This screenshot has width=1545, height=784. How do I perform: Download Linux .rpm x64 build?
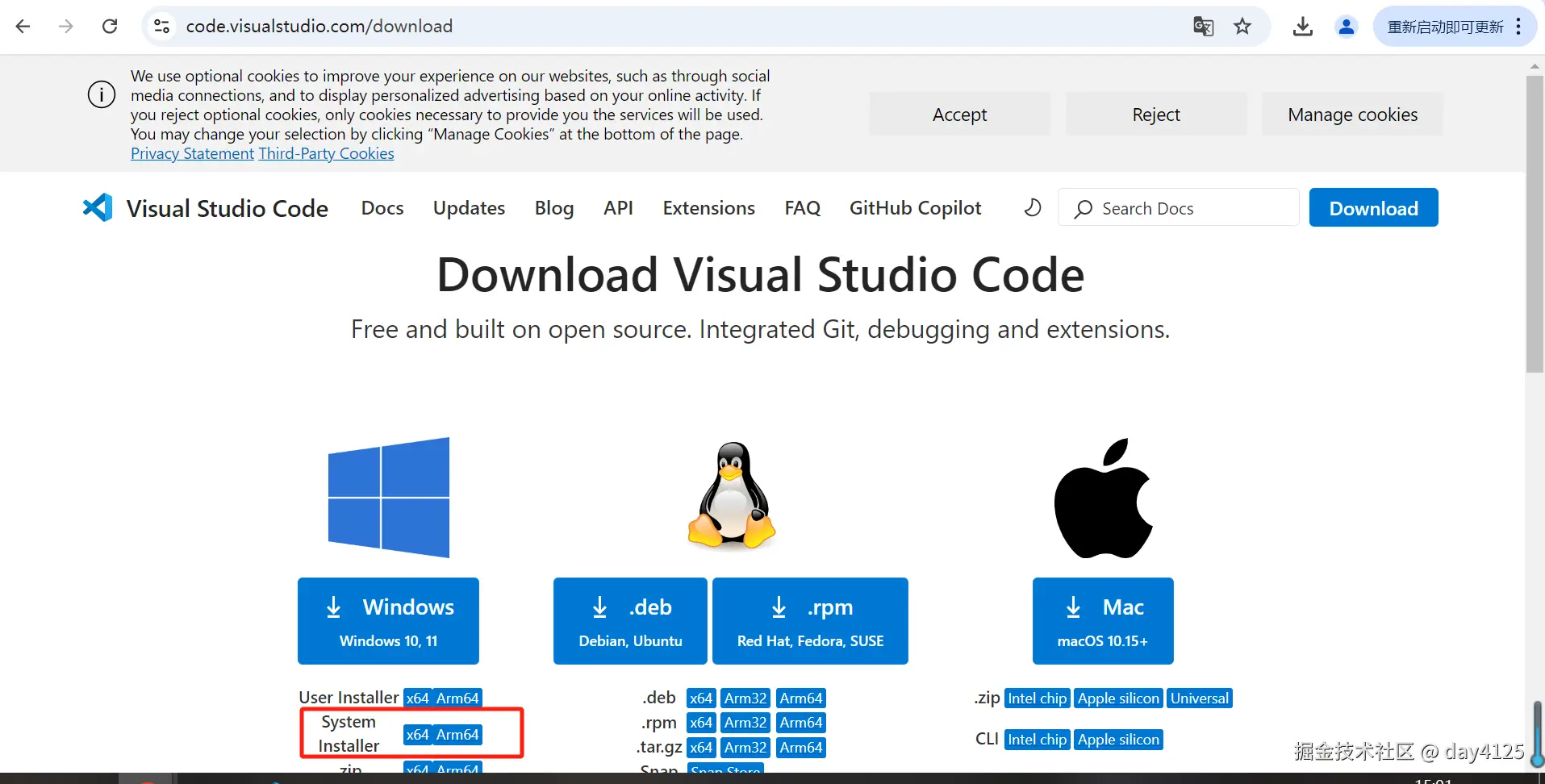point(701,723)
